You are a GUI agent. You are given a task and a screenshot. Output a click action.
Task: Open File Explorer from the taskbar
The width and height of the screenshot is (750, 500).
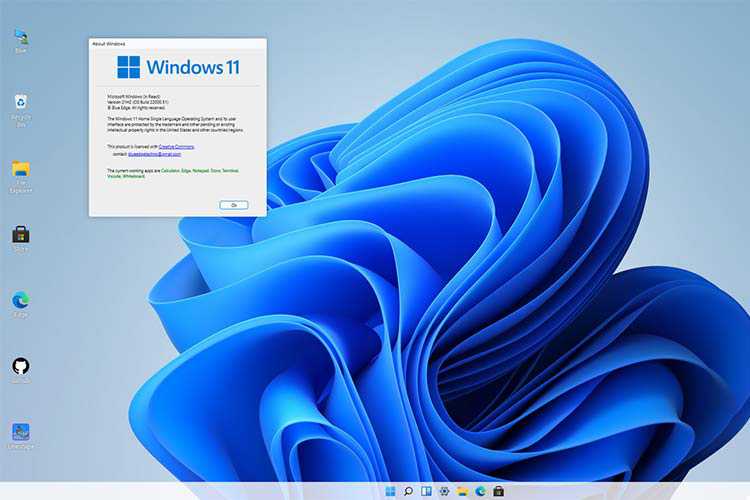click(x=462, y=491)
